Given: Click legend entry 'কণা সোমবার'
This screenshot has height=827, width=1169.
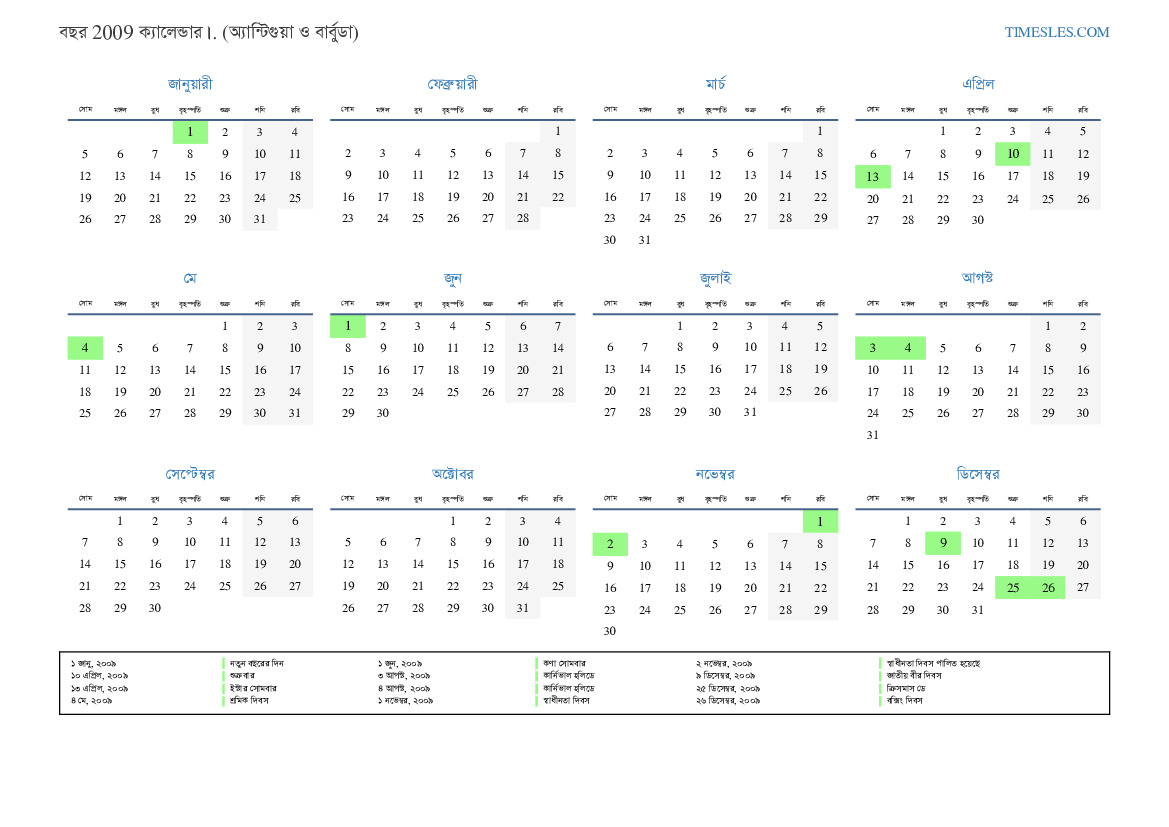Looking at the screenshot, I should click(x=564, y=663).
